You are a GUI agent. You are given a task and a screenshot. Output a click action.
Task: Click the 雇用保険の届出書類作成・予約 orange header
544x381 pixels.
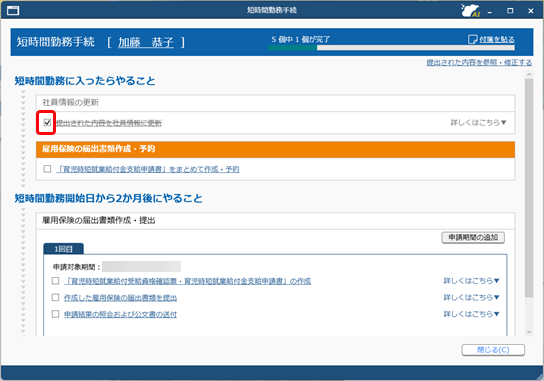[x=275, y=149]
